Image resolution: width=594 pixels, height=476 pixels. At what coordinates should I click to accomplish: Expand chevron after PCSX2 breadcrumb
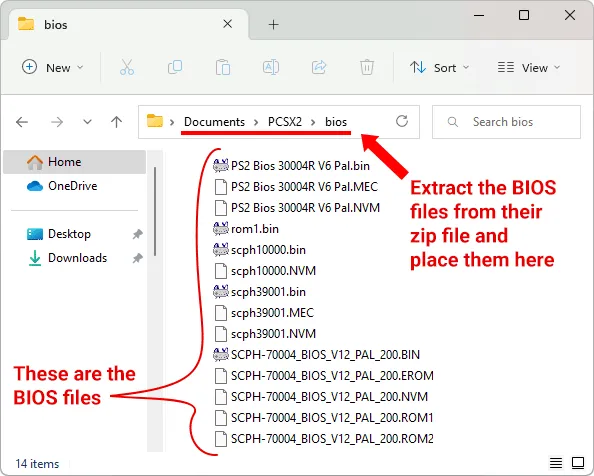click(313, 122)
